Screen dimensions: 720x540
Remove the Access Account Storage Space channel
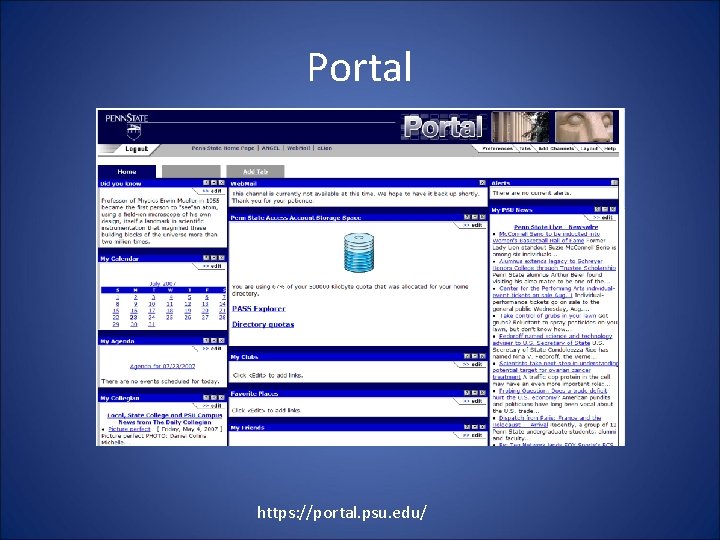coord(483,217)
